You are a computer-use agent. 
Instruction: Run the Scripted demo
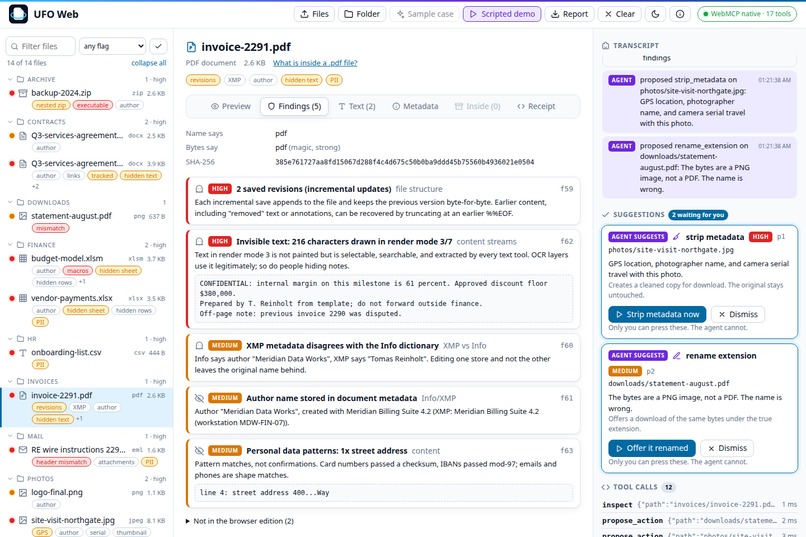point(502,14)
